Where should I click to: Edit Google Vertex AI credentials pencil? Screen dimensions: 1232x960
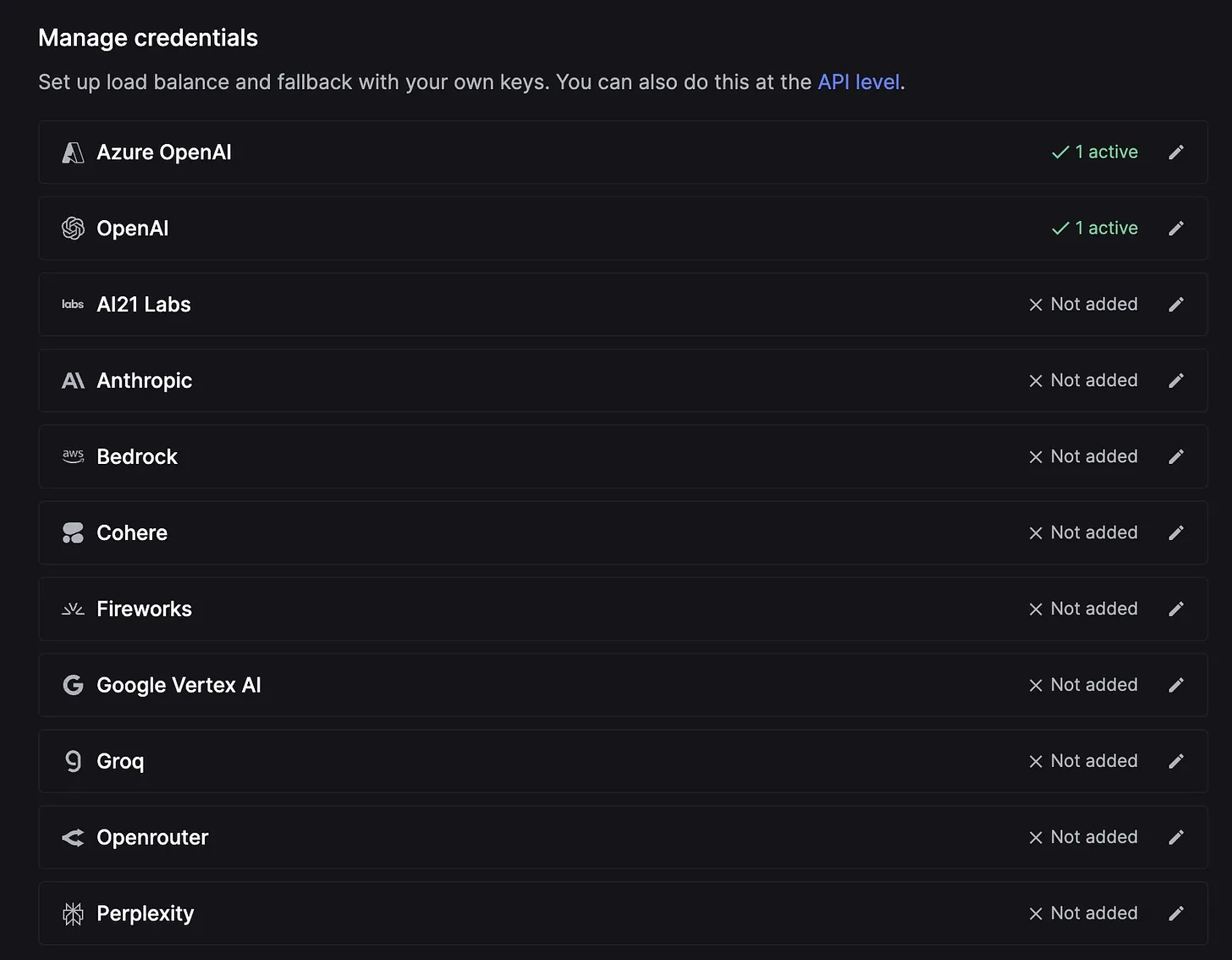1175,686
